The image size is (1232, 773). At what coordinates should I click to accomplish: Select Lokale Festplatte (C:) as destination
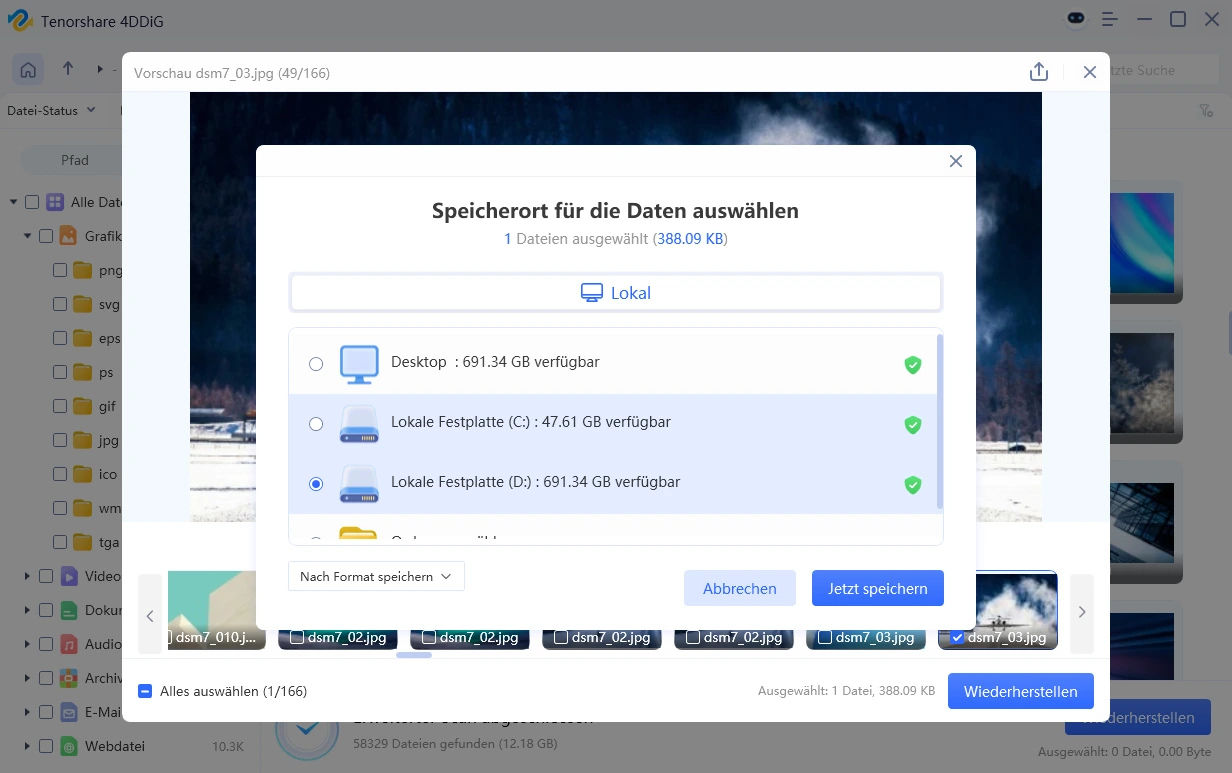click(316, 424)
